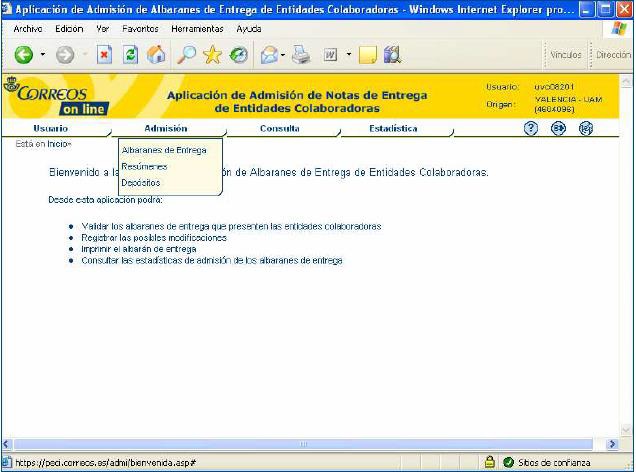Click the help question mark icon

coord(531,128)
